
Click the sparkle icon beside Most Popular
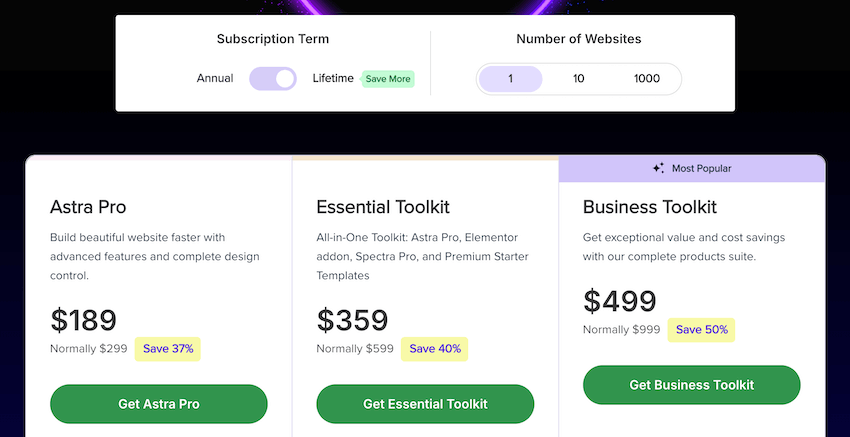pyautogui.click(x=658, y=169)
